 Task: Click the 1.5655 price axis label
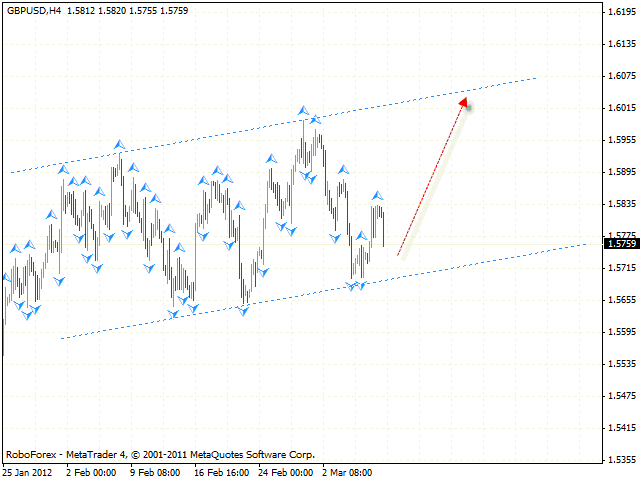coord(621,300)
